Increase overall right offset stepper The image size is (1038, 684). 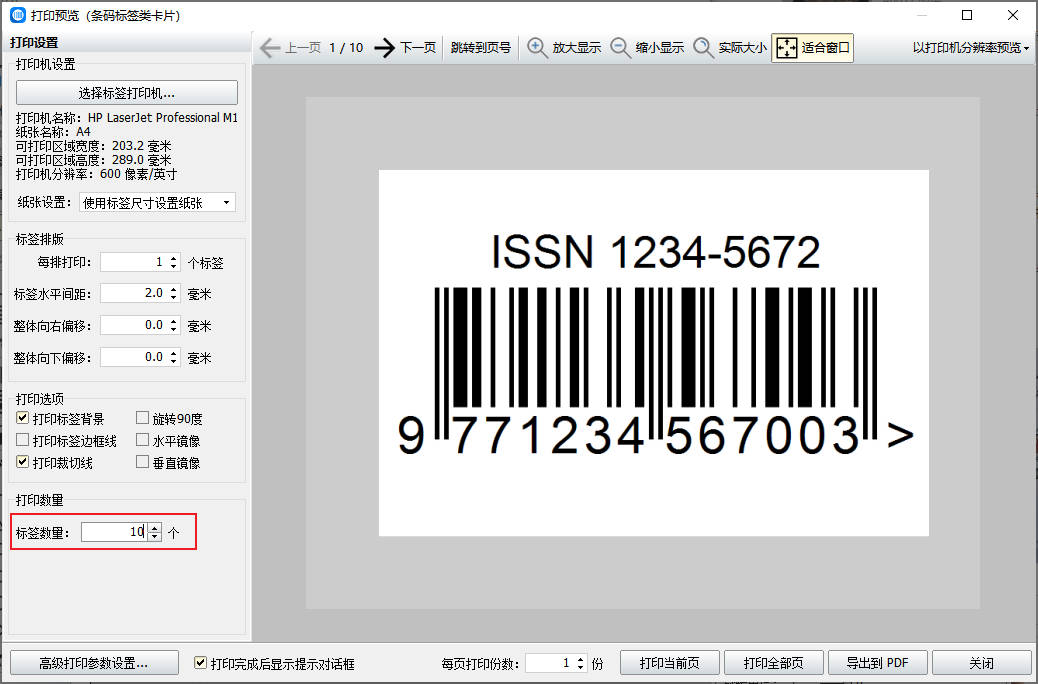tap(173, 320)
